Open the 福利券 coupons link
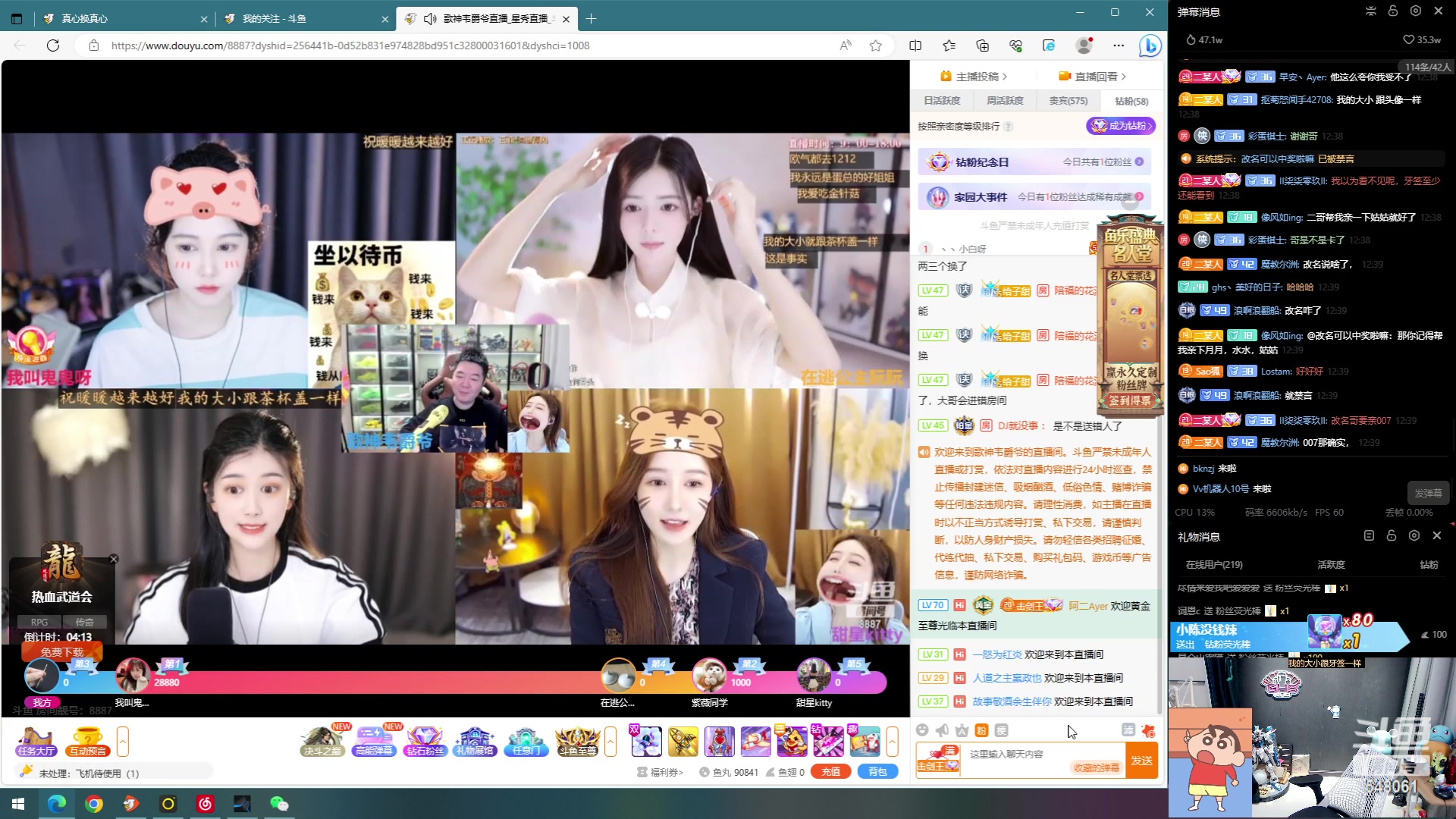This screenshot has width=1456, height=819. click(660, 772)
